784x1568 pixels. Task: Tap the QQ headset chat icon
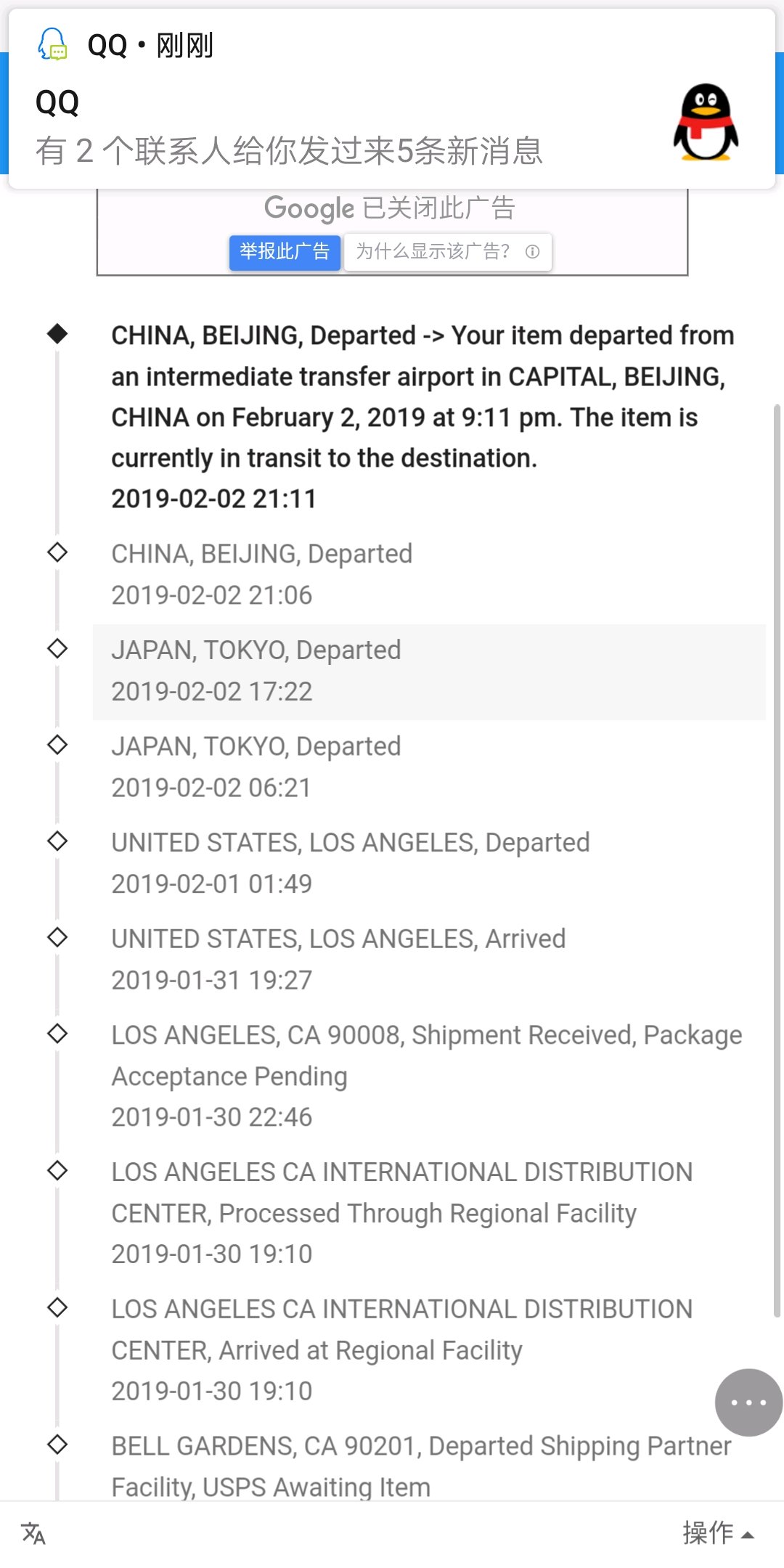(x=53, y=45)
